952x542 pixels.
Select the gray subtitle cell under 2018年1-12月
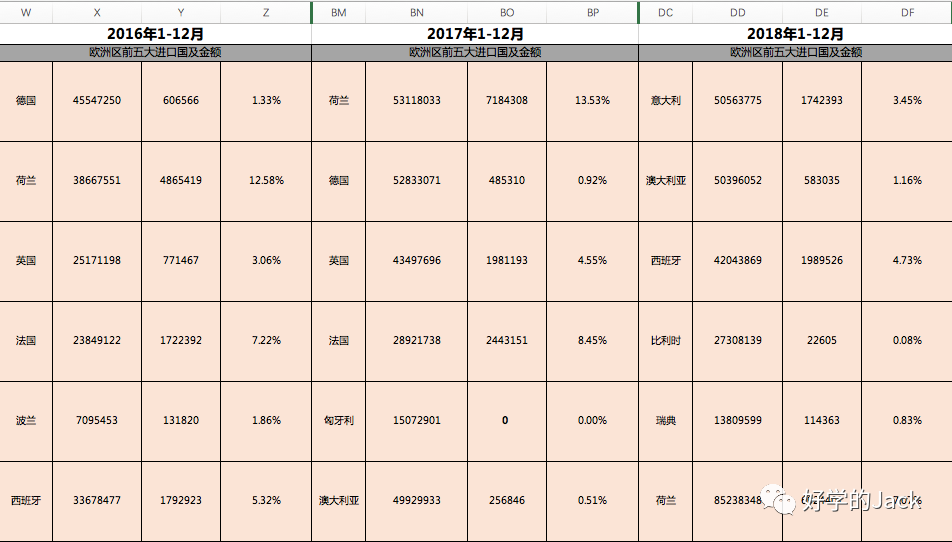[795, 53]
